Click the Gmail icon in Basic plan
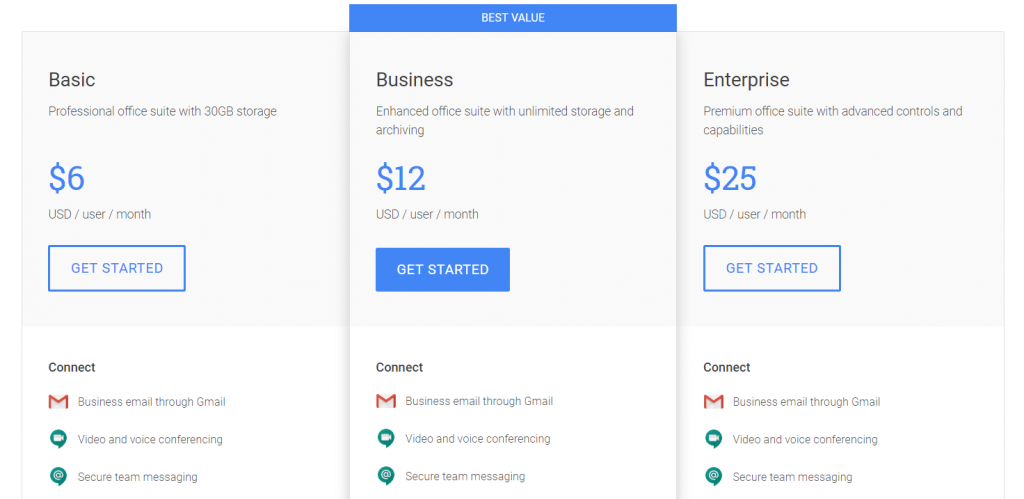 coord(58,402)
